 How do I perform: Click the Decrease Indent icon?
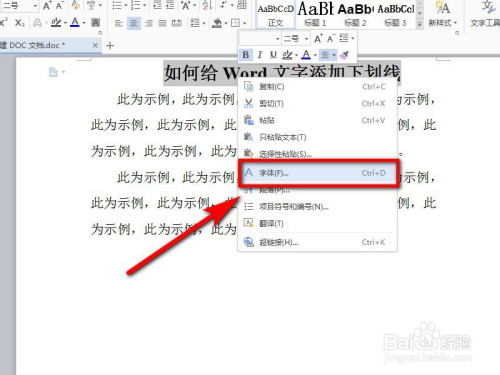(x=157, y=5)
